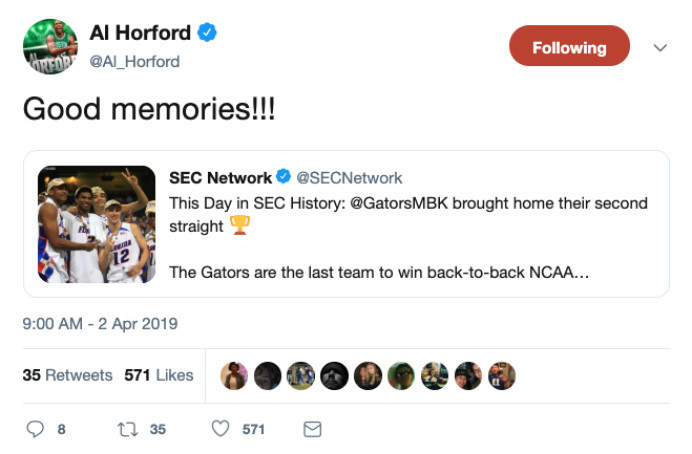Screen dimensions: 692x454
Task: Open Al Horford's profile avatar
Action: [x=49, y=46]
